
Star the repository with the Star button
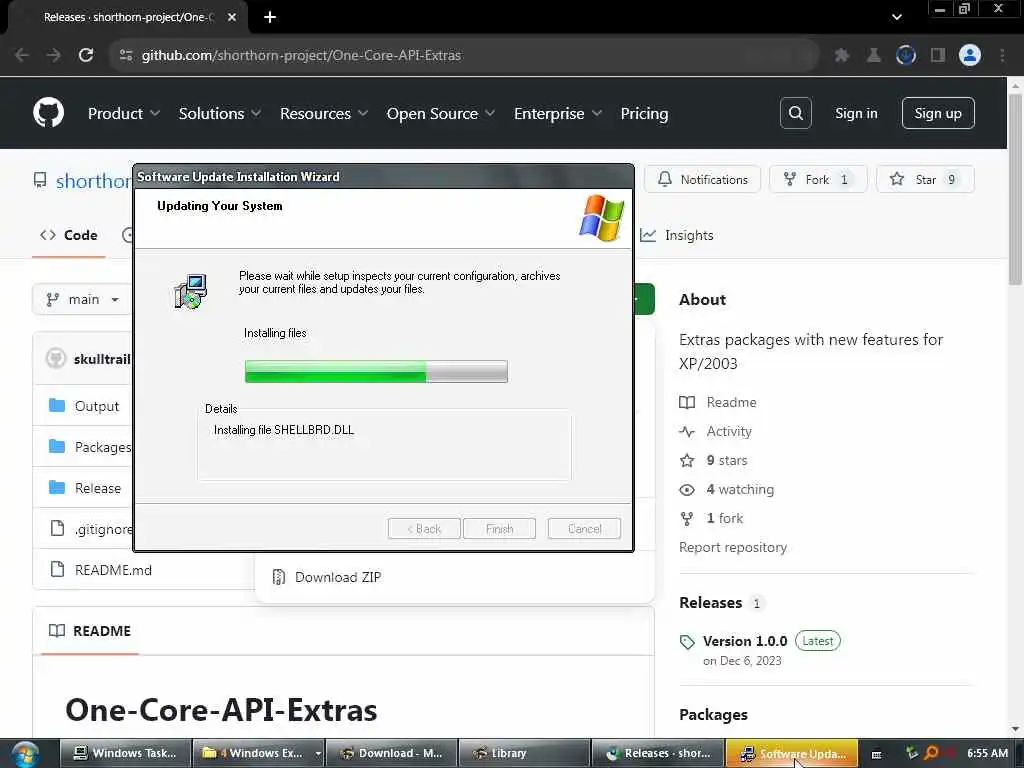point(925,179)
